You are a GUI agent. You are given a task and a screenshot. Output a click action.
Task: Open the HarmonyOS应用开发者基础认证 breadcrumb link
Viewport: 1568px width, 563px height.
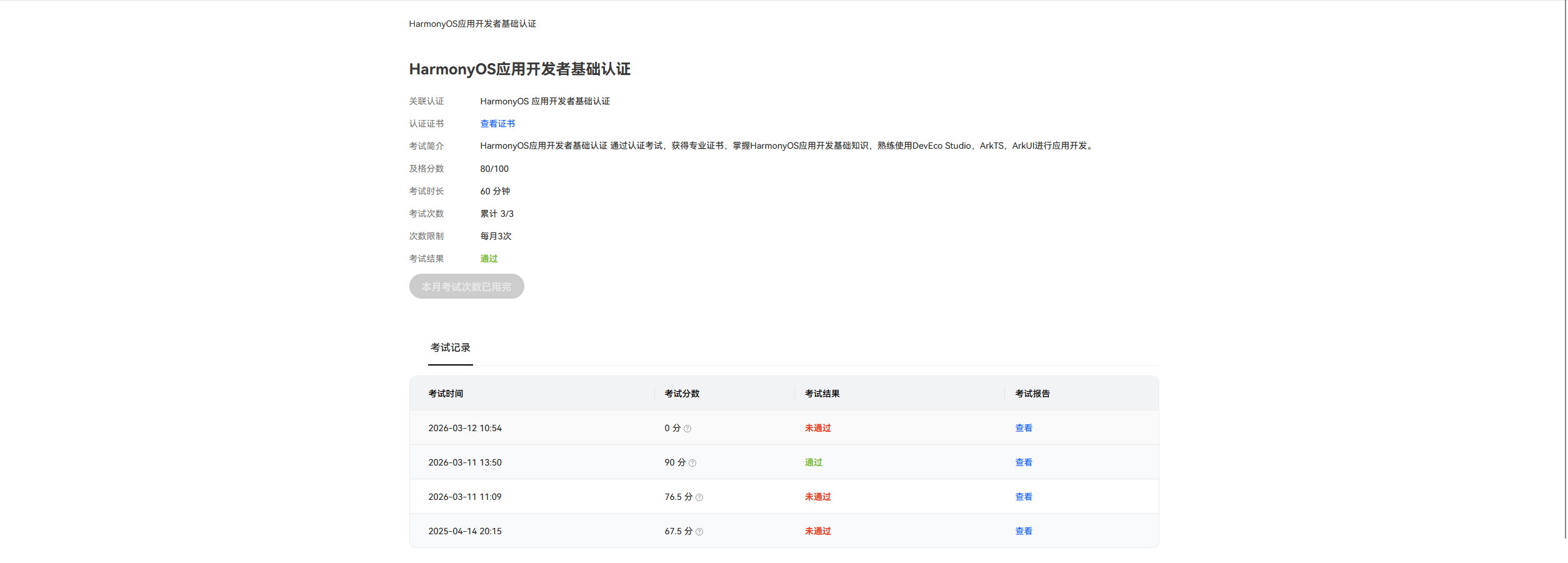click(x=472, y=24)
